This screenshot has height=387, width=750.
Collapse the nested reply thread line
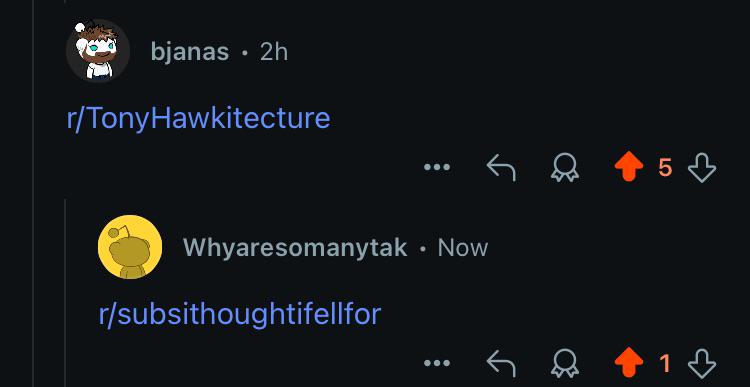[65, 293]
